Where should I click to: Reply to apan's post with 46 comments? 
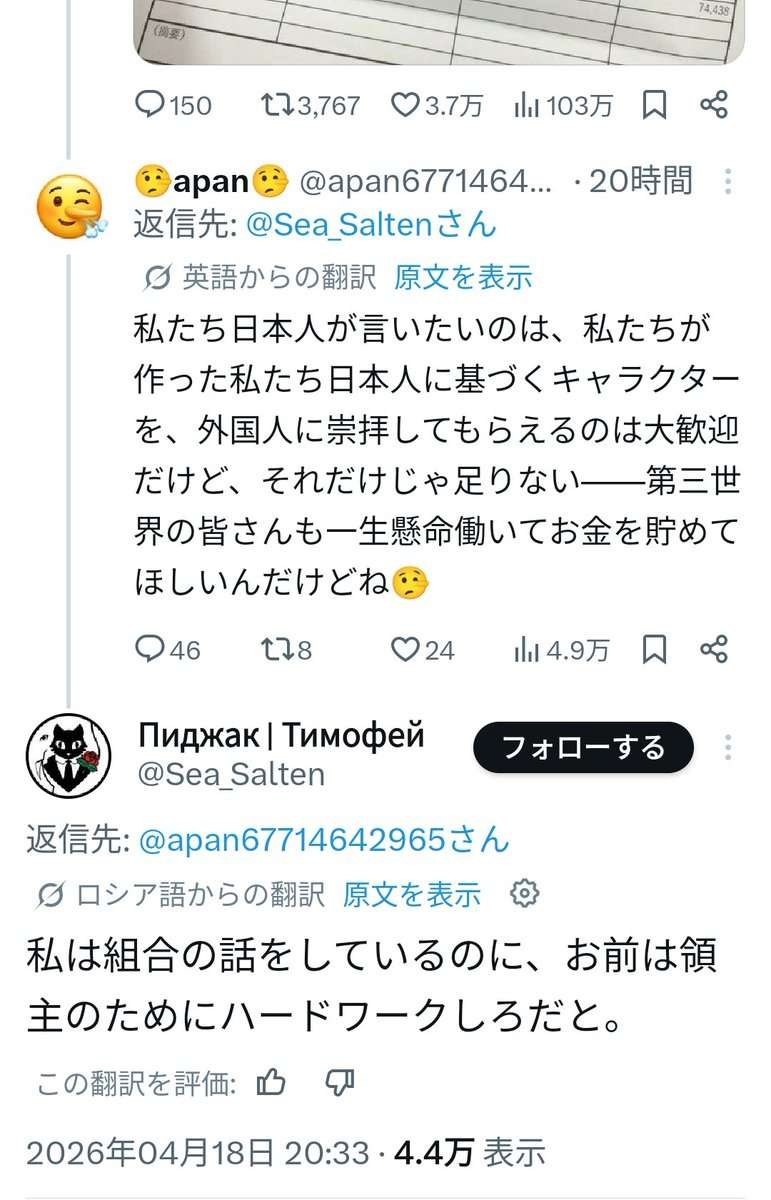150,650
